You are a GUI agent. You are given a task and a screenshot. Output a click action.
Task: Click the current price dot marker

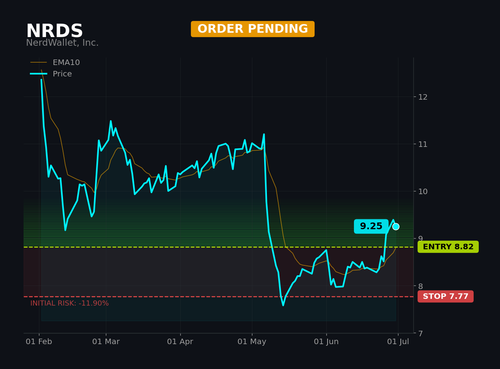(x=396, y=227)
